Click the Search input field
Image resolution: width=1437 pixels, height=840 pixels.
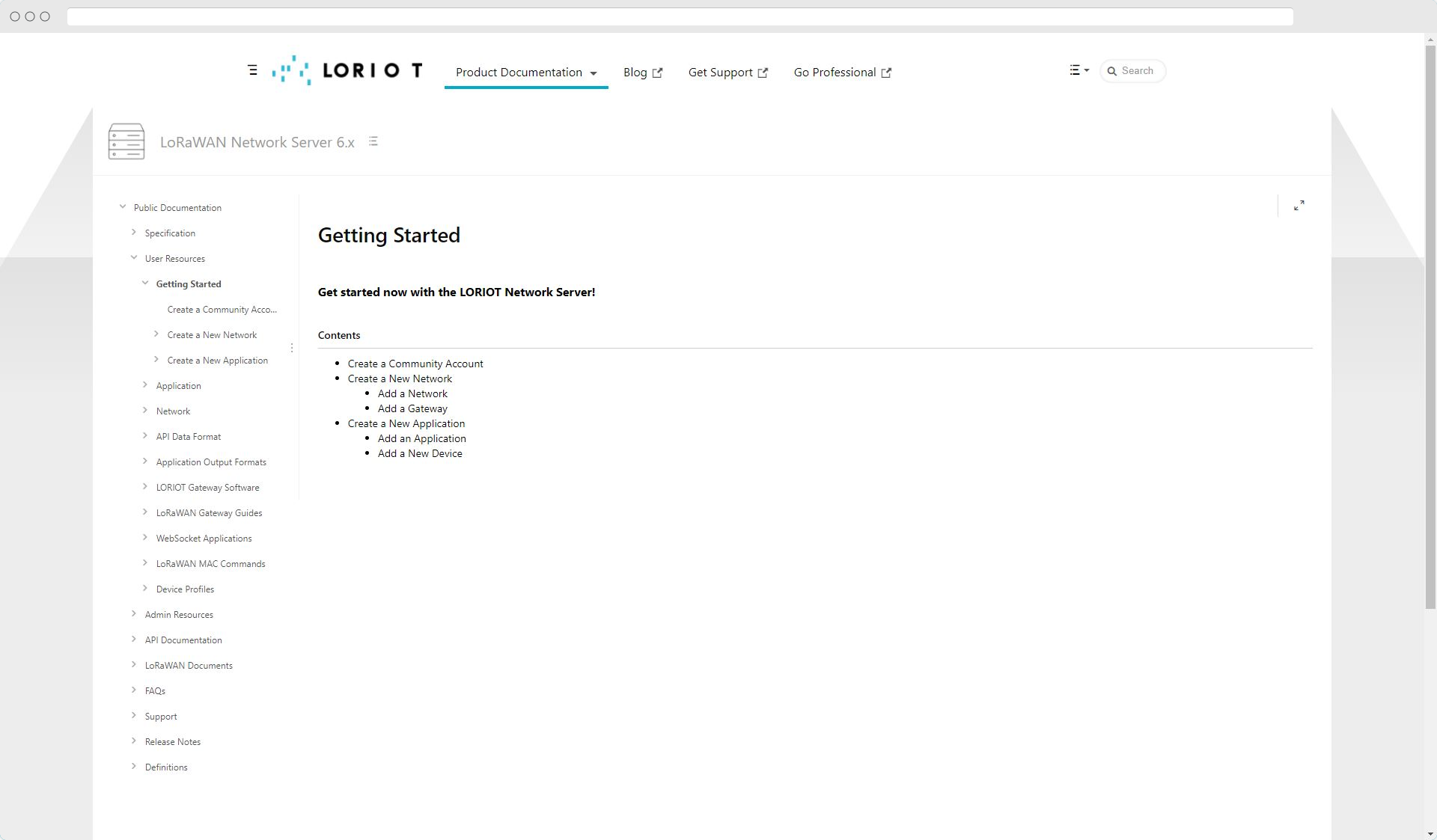1132,71
